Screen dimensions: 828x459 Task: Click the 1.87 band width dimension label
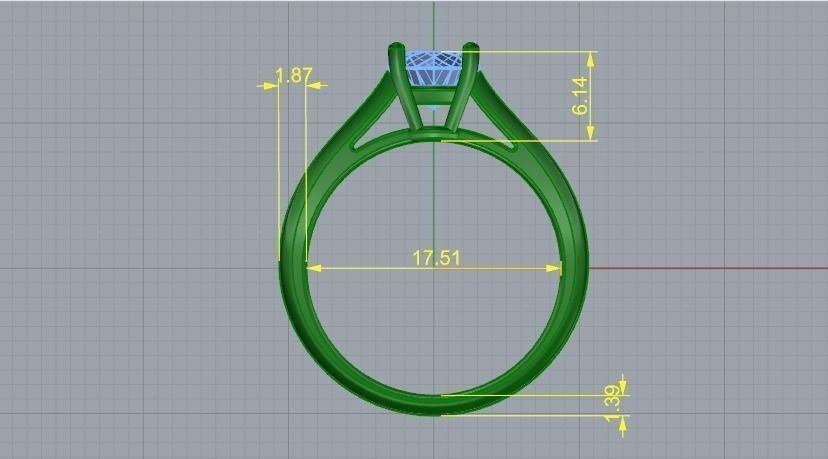tap(294, 75)
